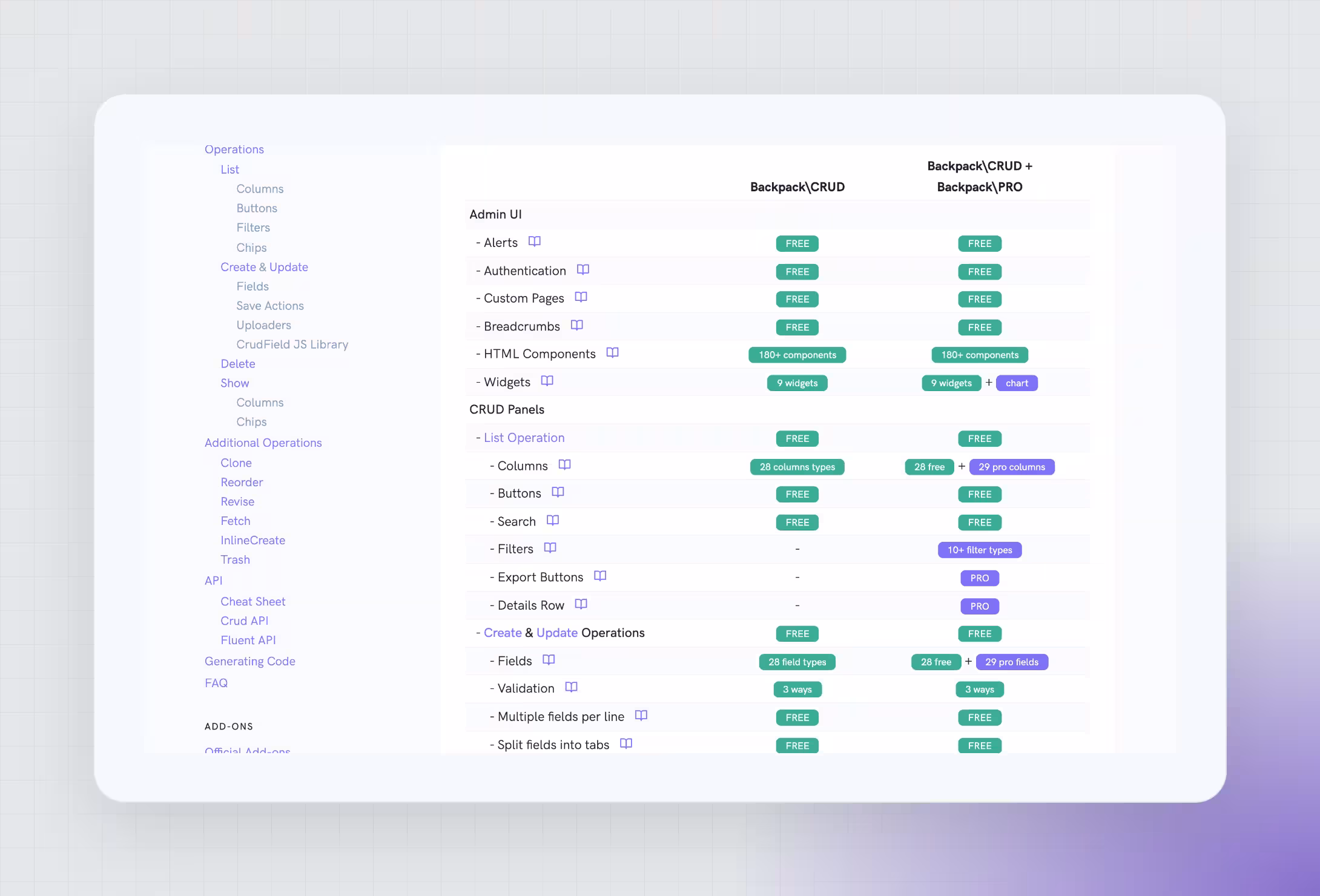Select List in sidebar navigation
This screenshot has height=896, width=1320.
tap(229, 170)
